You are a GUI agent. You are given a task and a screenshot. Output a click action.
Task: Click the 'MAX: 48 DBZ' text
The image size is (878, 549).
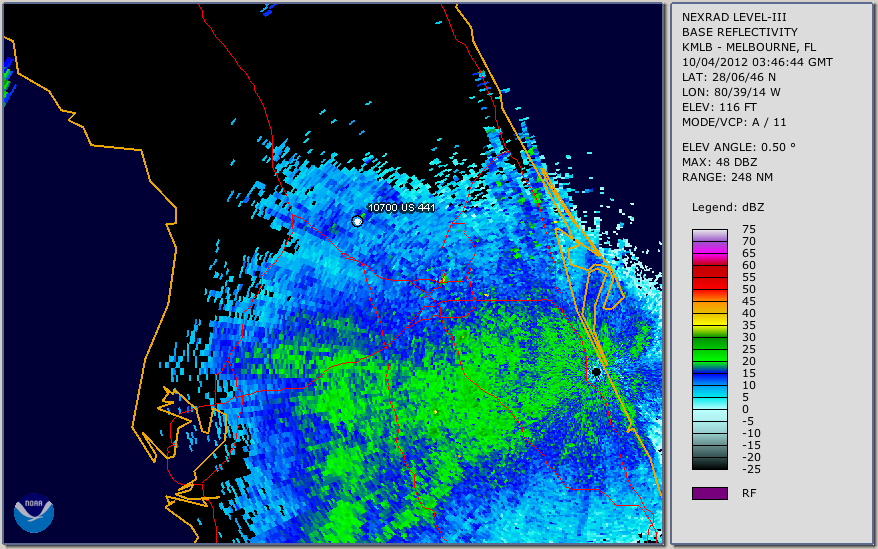[x=719, y=162]
